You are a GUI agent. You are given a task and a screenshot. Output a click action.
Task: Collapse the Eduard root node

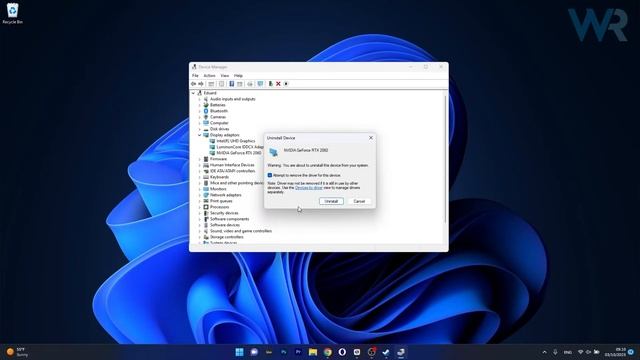(x=193, y=93)
